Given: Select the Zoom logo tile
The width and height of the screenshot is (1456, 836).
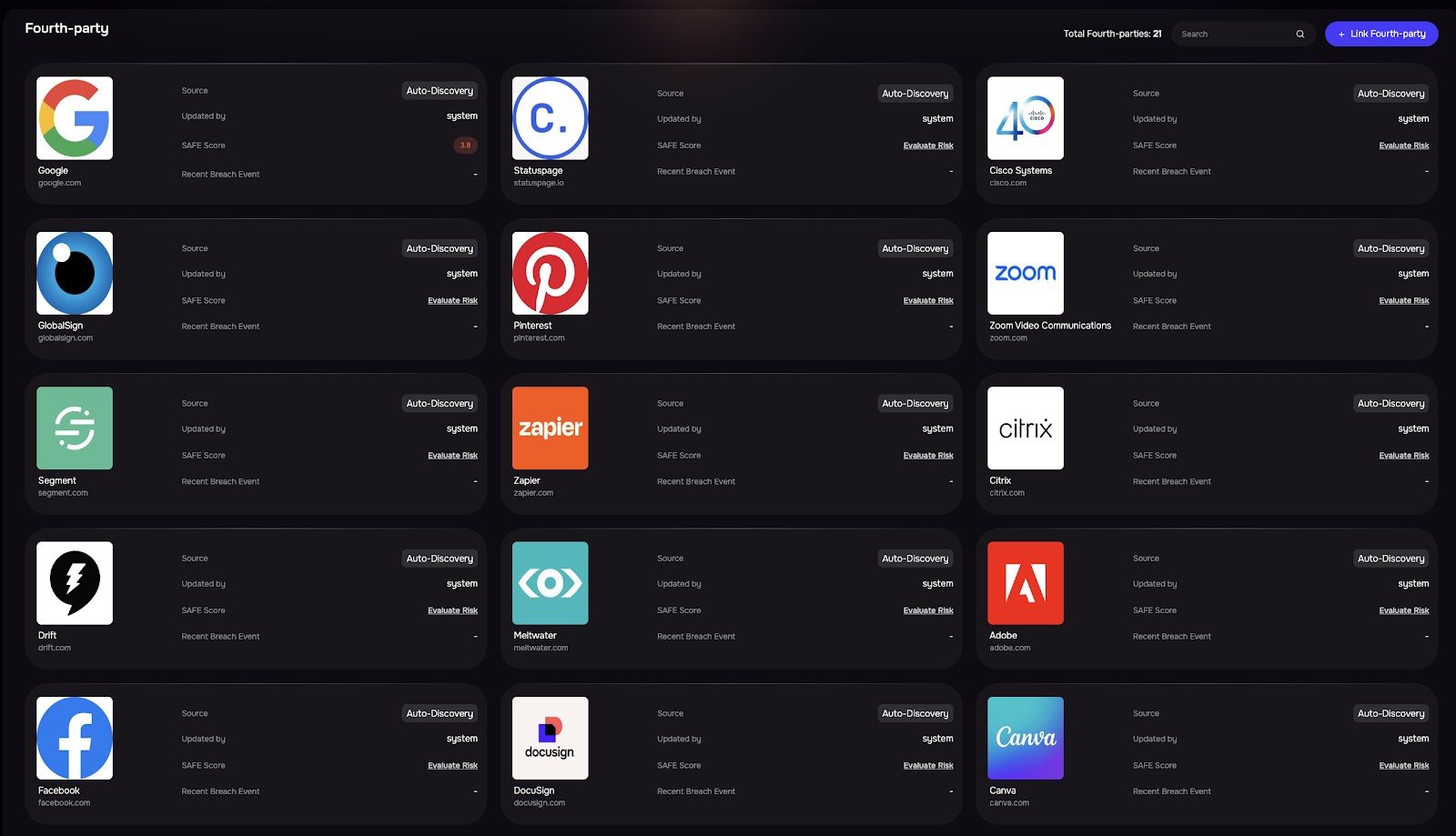Looking at the screenshot, I should click(1026, 273).
